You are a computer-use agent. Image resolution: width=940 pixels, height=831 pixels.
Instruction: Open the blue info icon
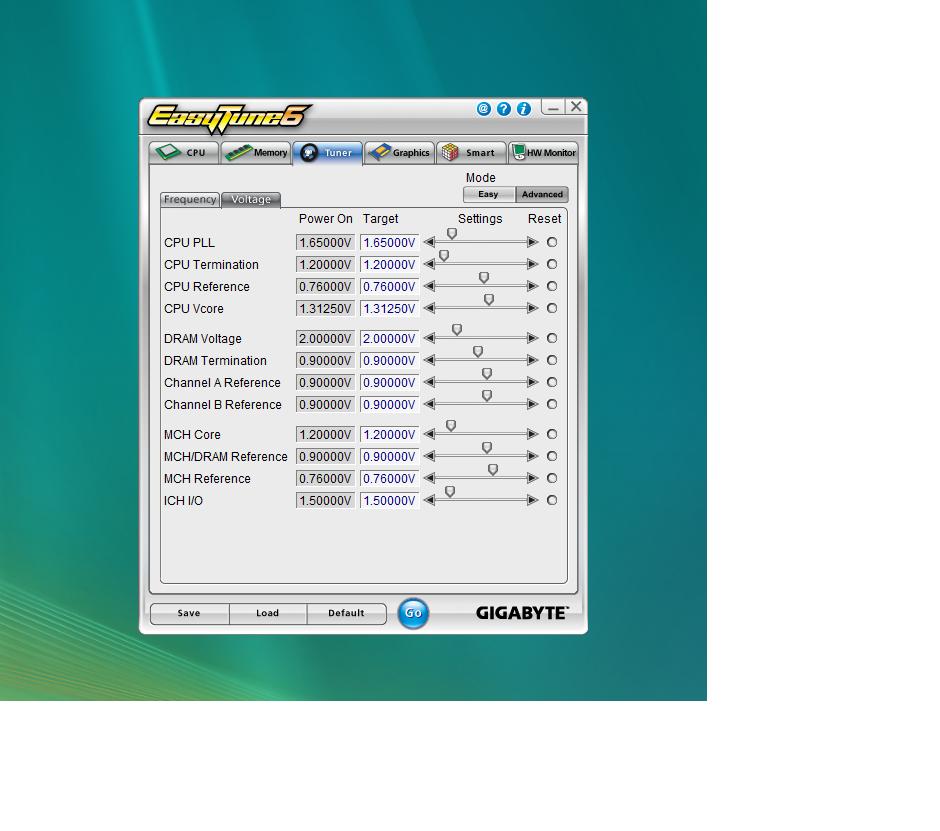pos(524,109)
